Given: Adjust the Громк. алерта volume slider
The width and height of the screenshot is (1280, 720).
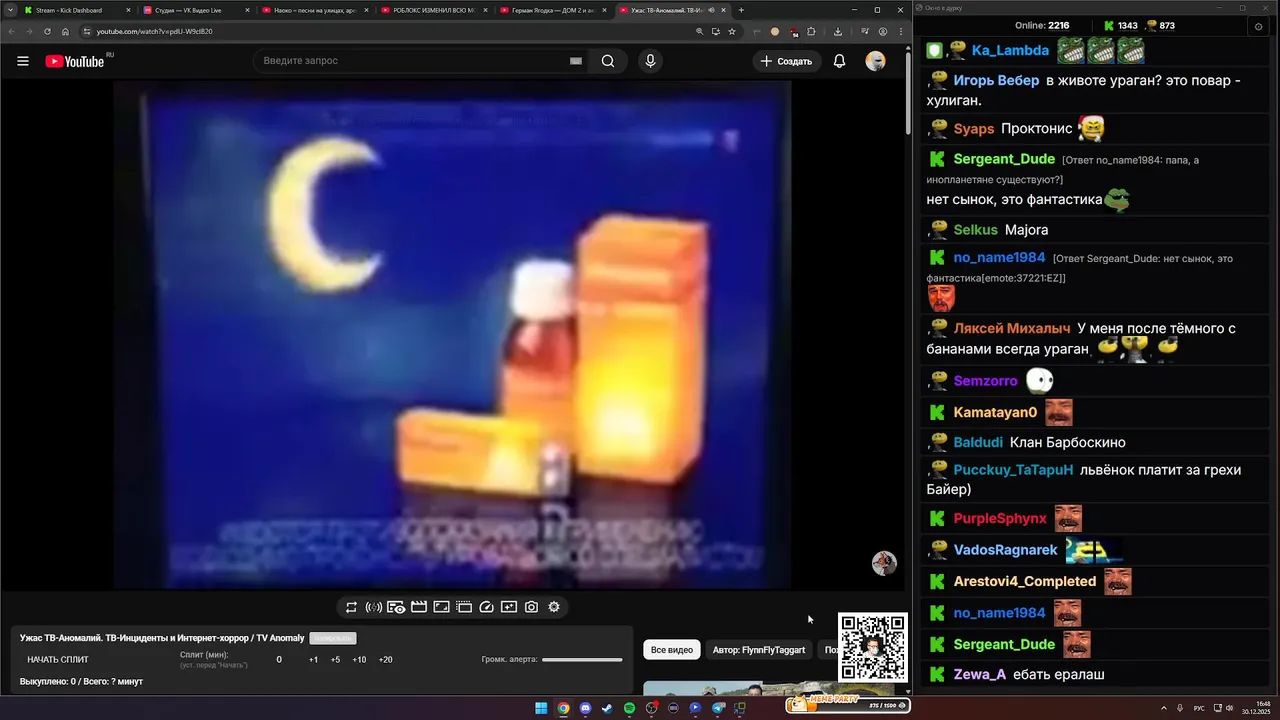Looking at the screenshot, I should click(582, 660).
